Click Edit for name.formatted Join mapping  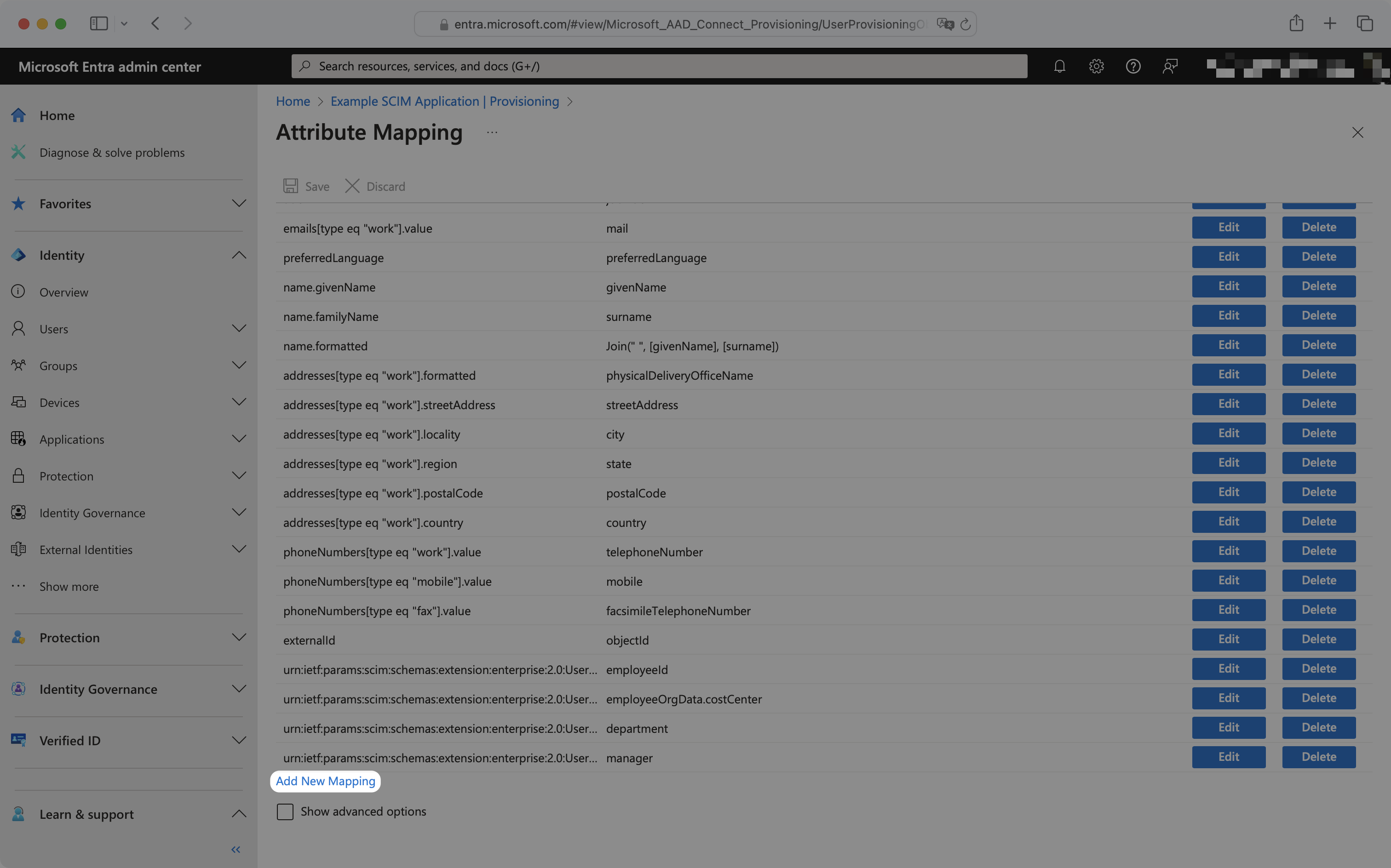tap(1228, 344)
